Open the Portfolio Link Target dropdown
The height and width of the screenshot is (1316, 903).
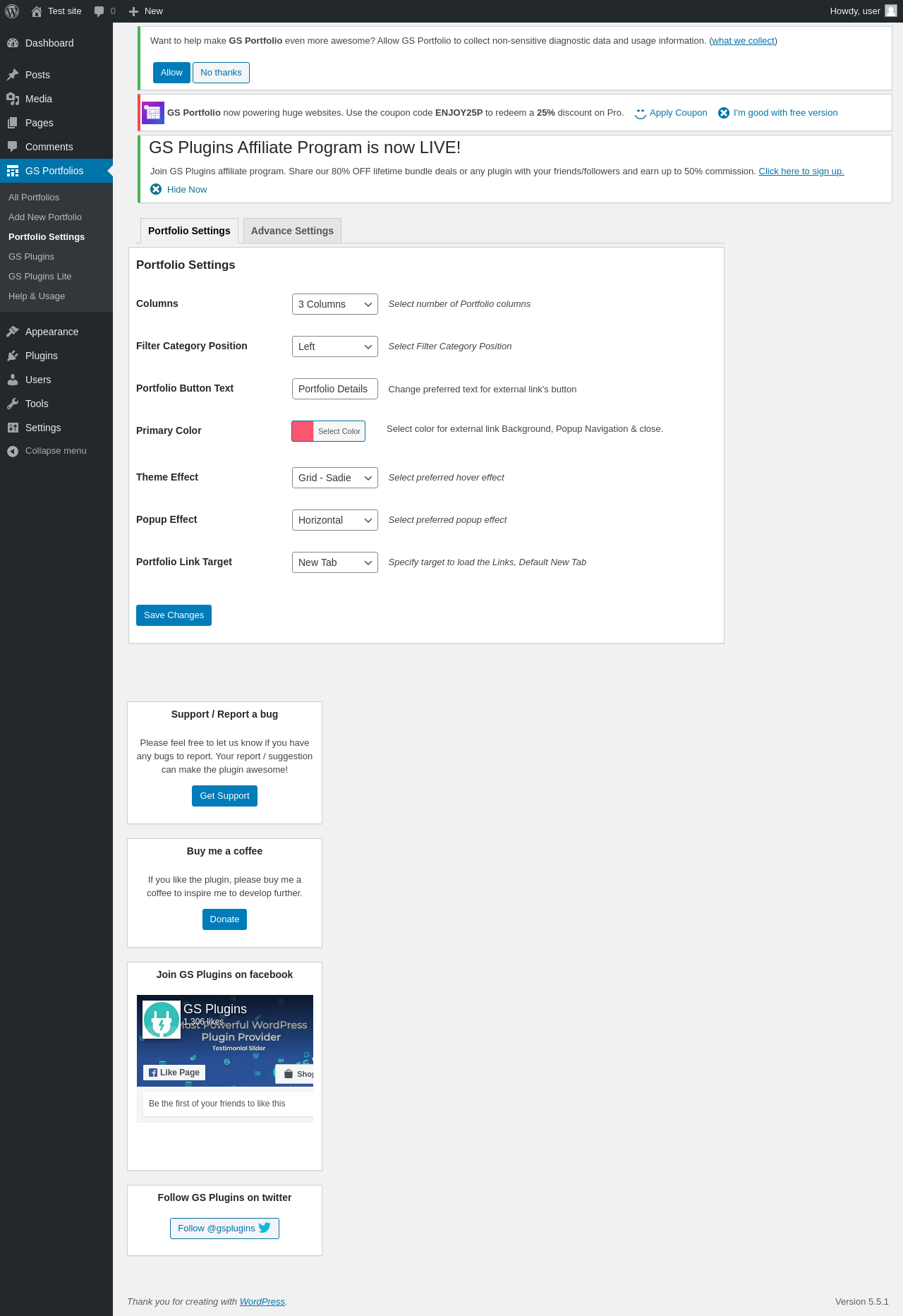pos(335,562)
